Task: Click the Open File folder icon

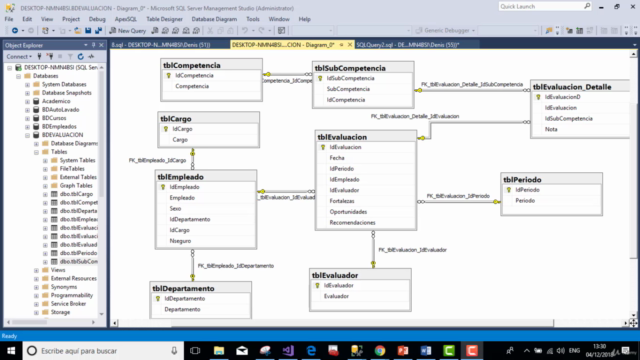Action: click(x=78, y=31)
